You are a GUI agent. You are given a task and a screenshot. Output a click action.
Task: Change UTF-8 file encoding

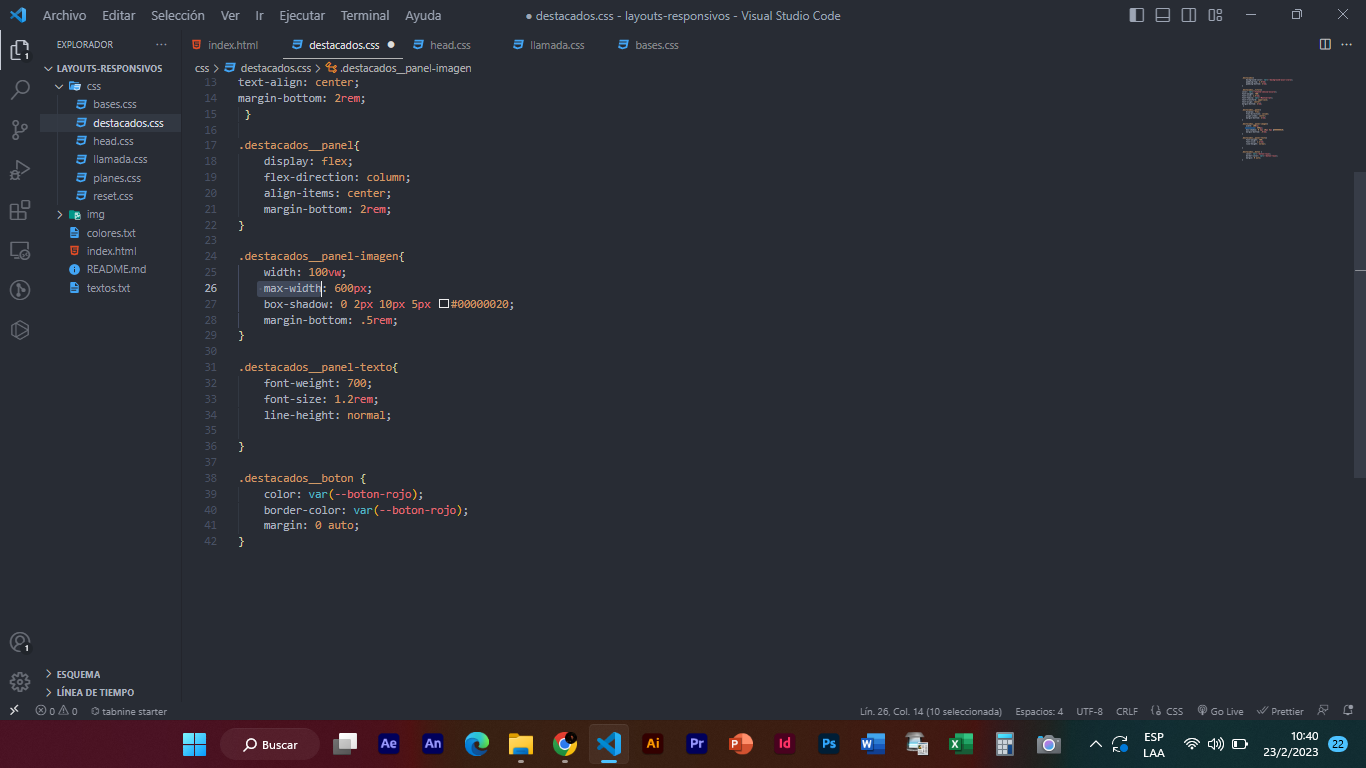[x=1089, y=711]
